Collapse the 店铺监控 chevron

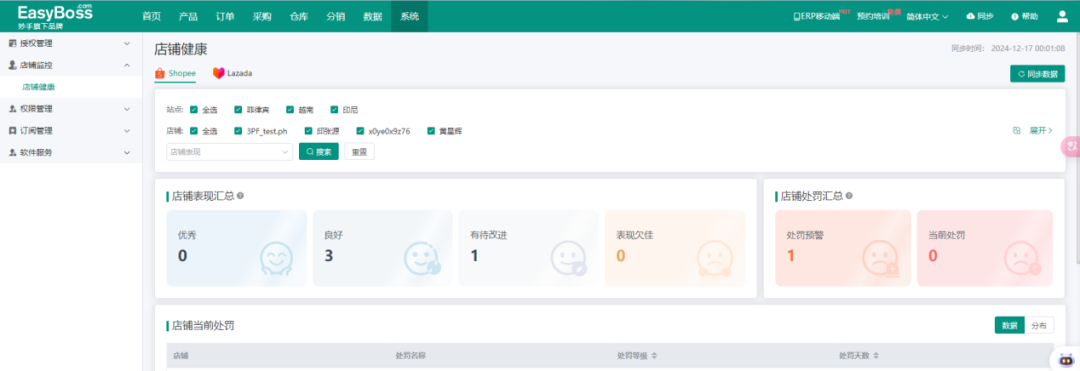(x=127, y=65)
